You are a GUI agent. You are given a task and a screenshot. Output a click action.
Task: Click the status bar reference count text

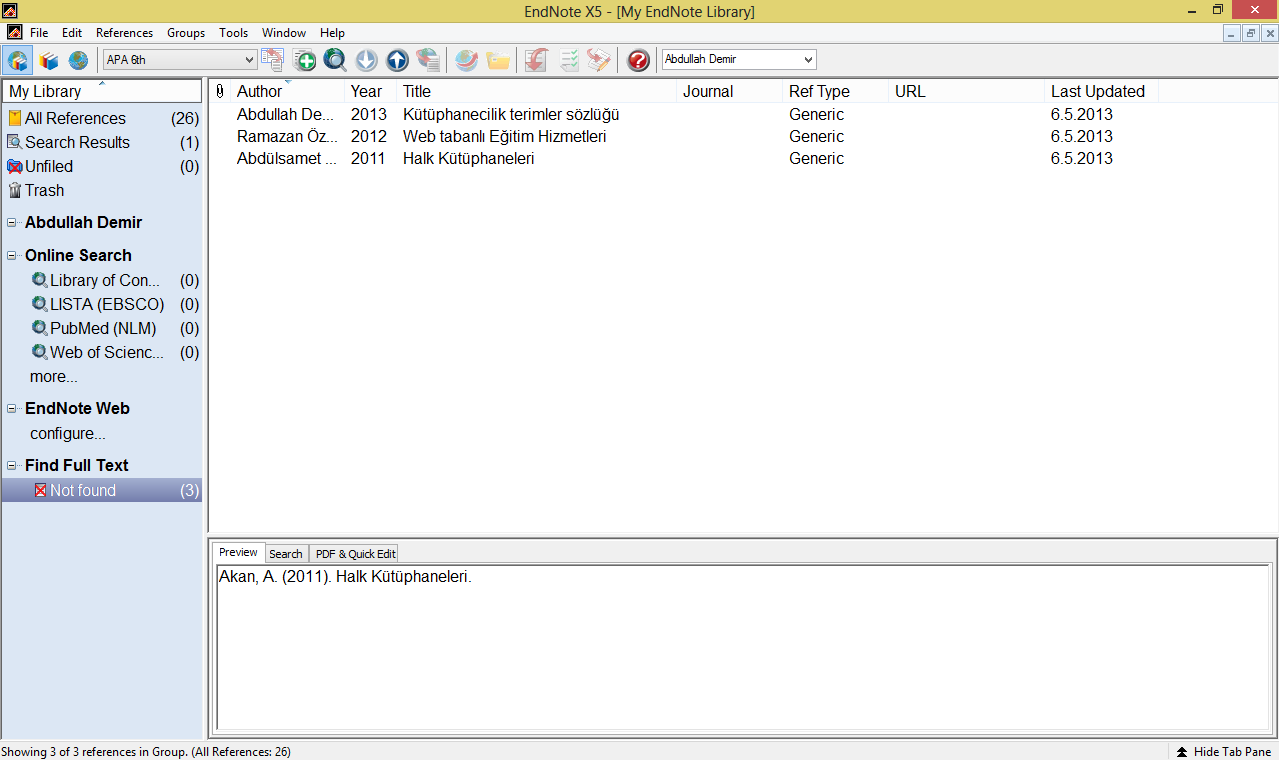coord(146,752)
